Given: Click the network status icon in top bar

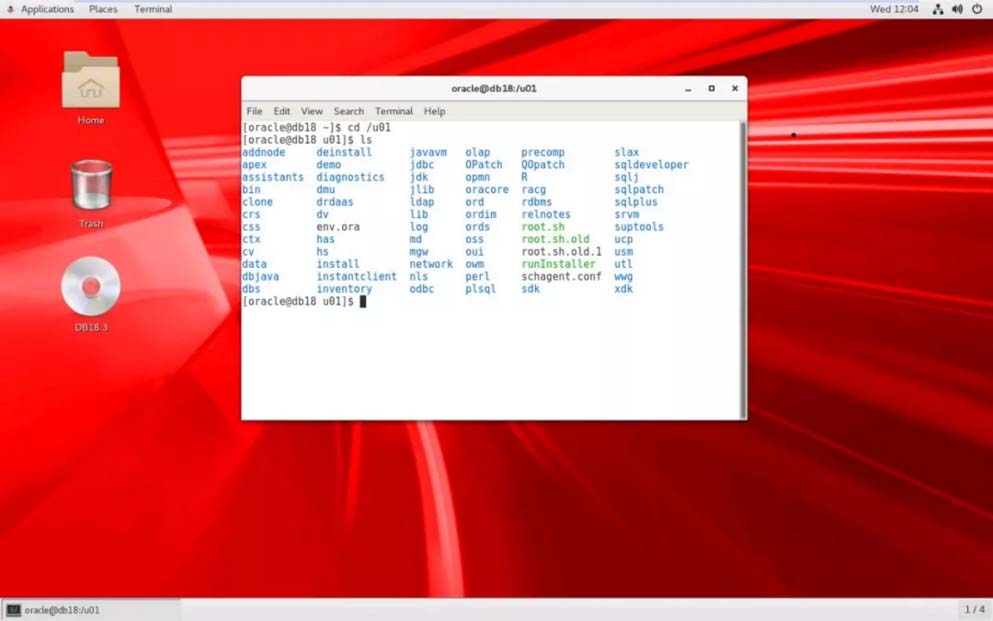Looking at the screenshot, I should tap(937, 9).
